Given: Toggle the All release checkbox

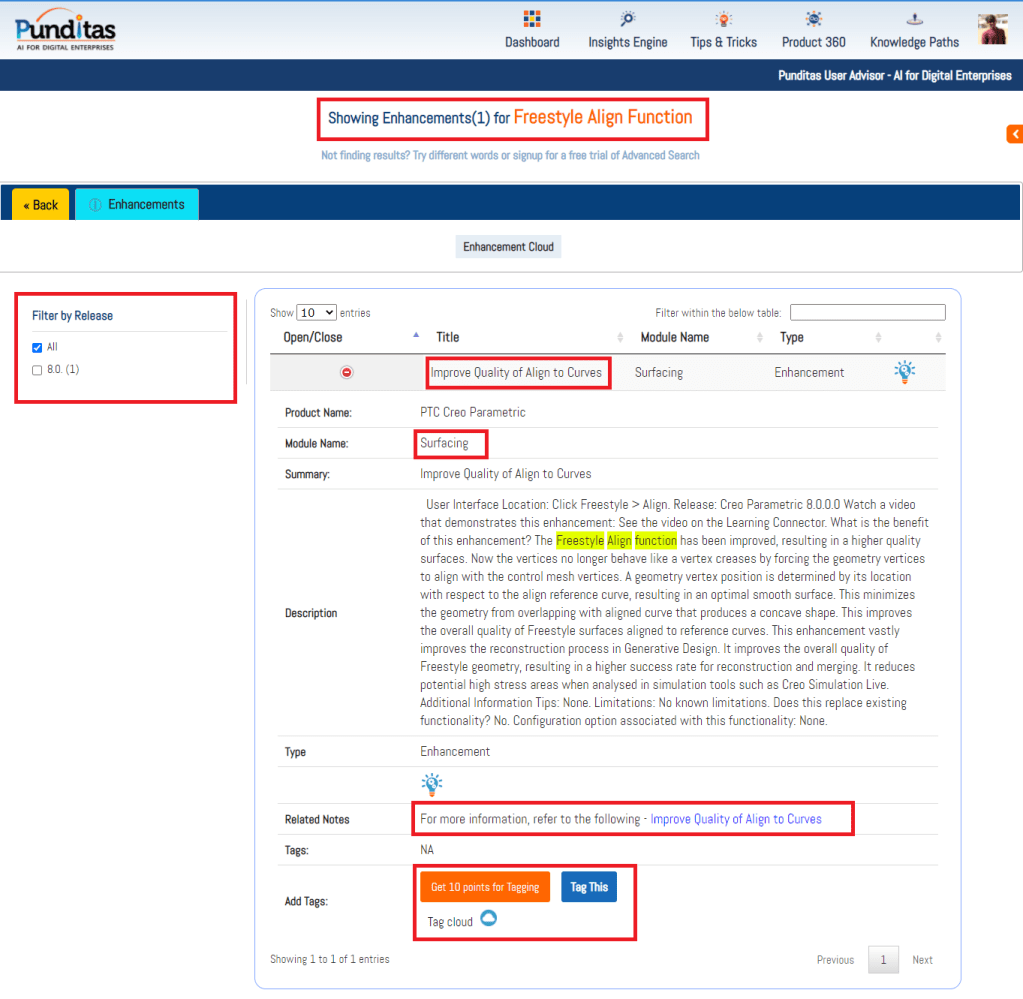Looking at the screenshot, I should 37,348.
